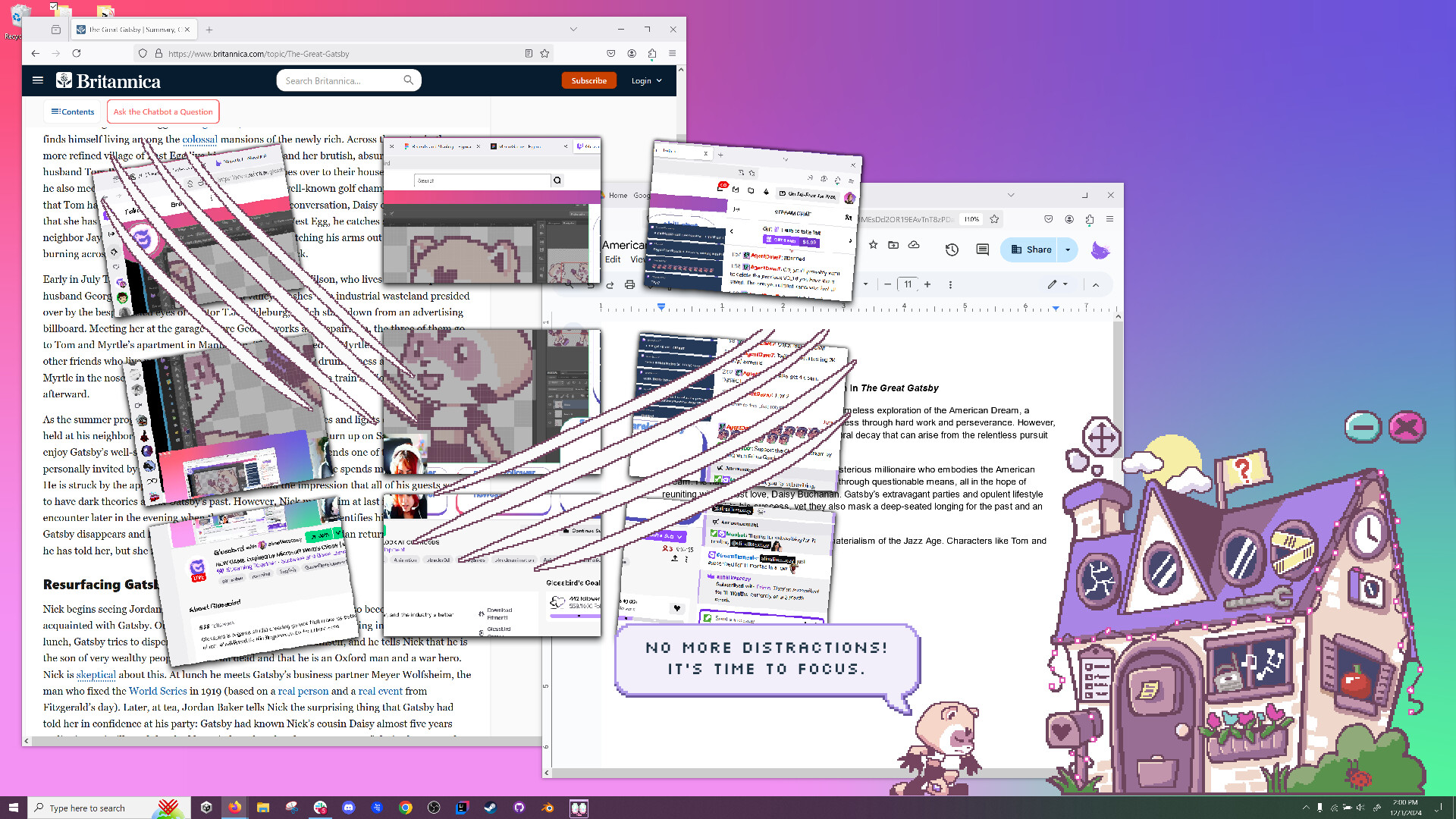Open list all tabs chevron in Britannica window
Screen dimensions: 1456x819
(573, 30)
